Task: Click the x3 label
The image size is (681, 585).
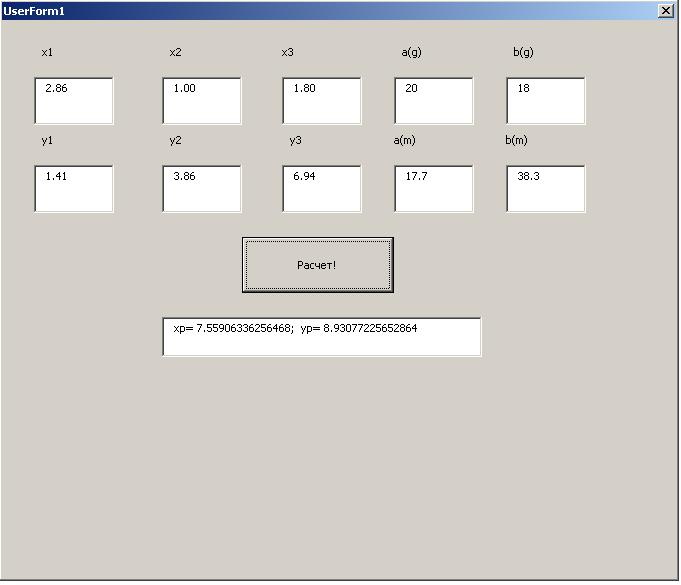Action: pyautogui.click(x=288, y=53)
